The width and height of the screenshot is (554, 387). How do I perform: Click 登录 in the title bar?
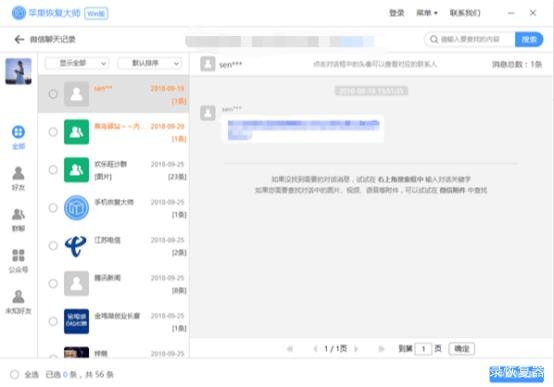[x=396, y=13]
